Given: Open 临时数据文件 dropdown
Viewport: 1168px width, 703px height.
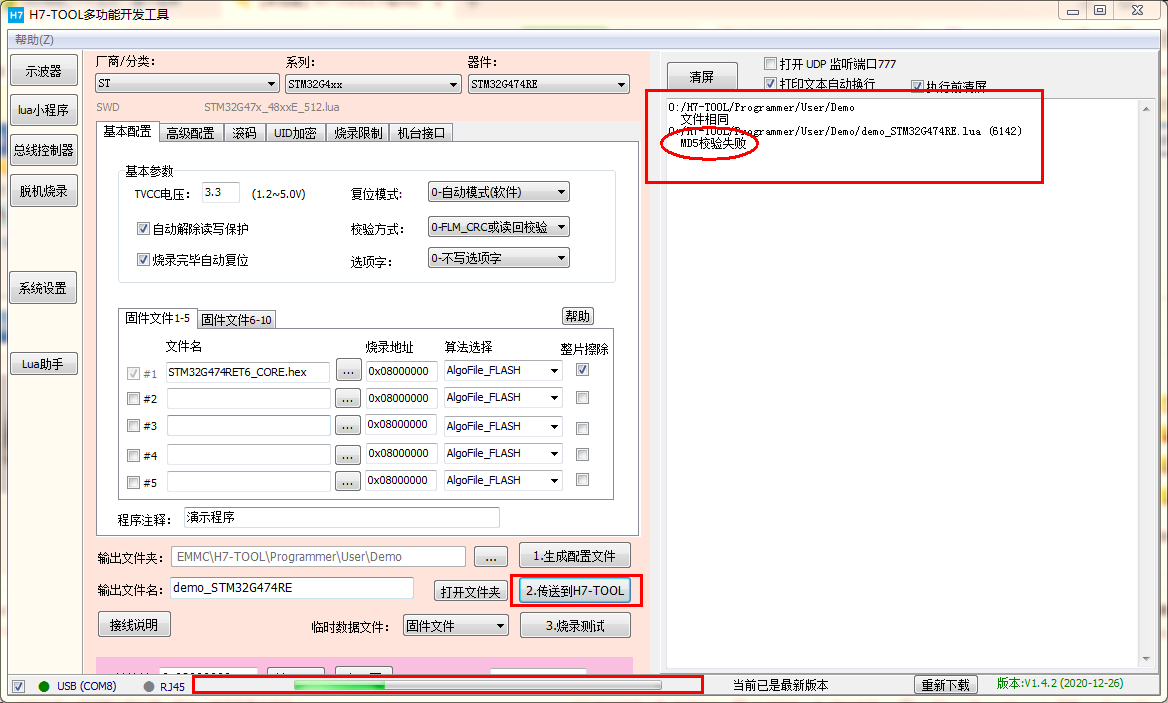Looking at the screenshot, I should (x=456, y=626).
